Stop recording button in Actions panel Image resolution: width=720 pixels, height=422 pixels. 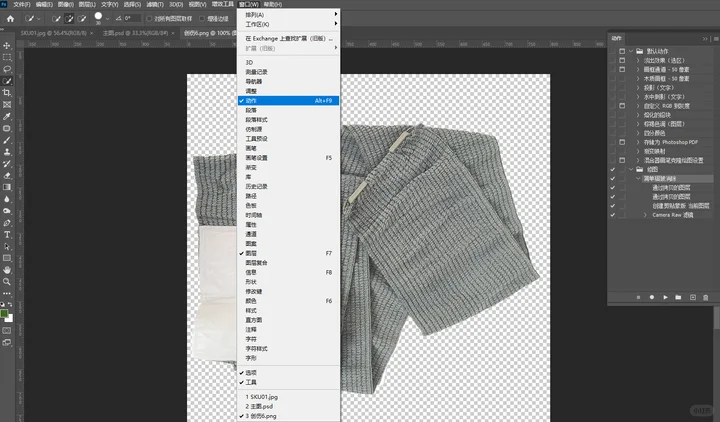point(638,298)
